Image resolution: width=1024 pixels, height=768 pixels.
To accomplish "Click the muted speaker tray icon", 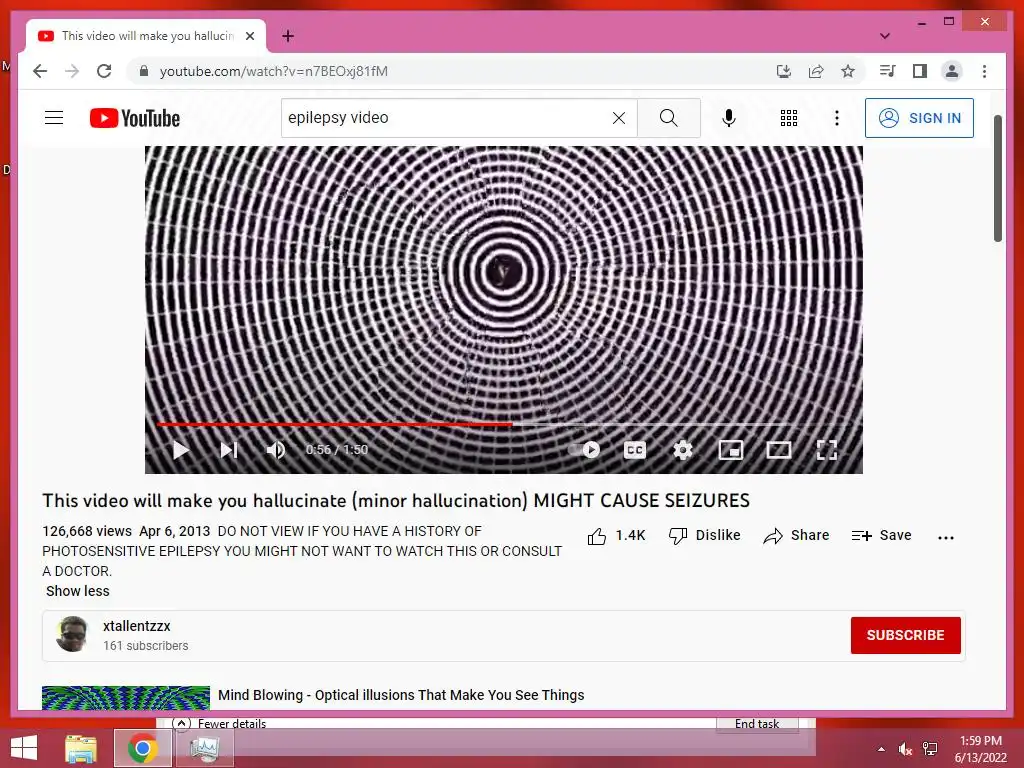I will click(905, 749).
